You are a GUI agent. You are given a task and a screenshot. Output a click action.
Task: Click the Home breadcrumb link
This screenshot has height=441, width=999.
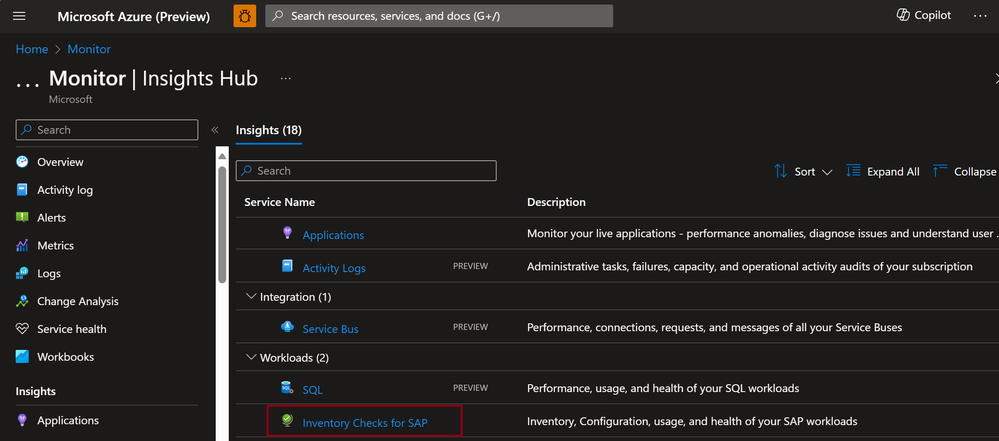[32, 49]
